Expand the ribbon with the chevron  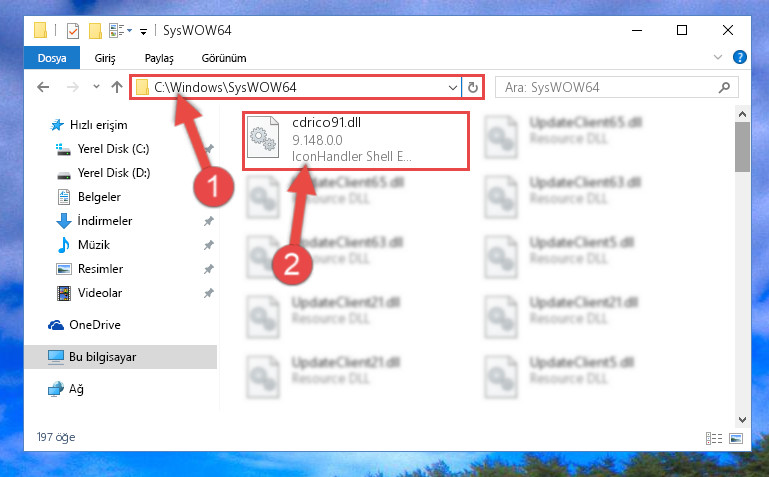click(x=718, y=57)
